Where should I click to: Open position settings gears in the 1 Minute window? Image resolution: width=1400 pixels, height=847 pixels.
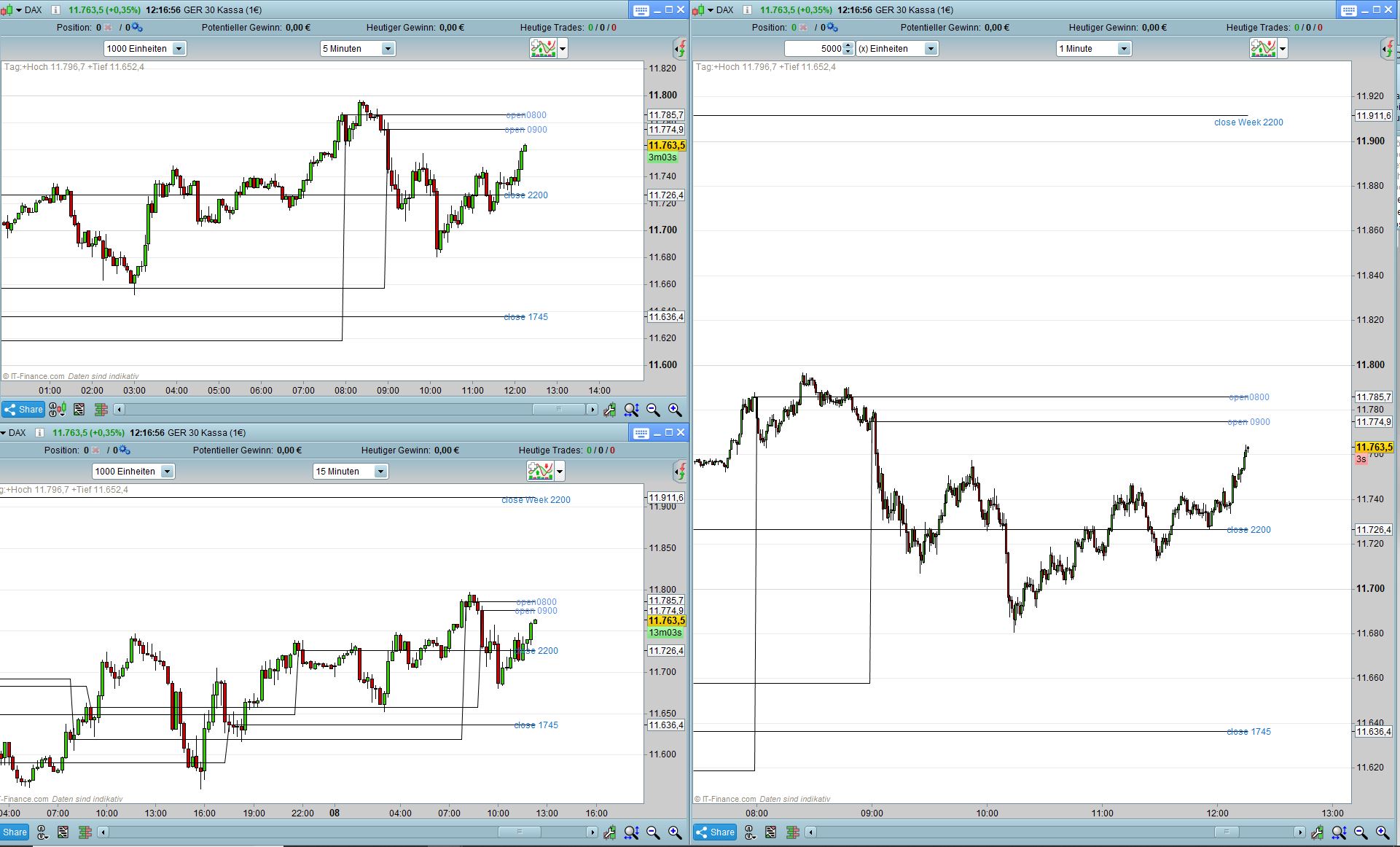832,28
